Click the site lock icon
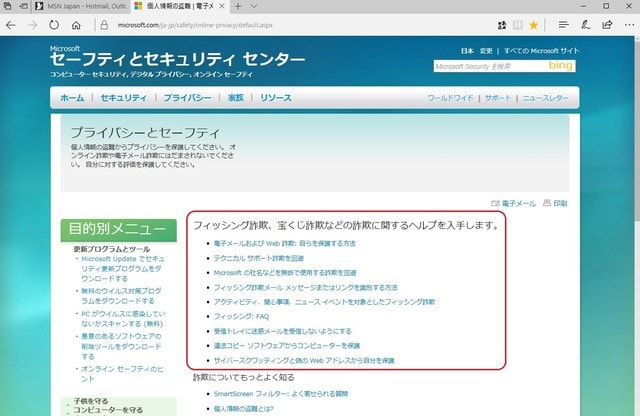The height and width of the screenshot is (416, 640). [x=104, y=25]
